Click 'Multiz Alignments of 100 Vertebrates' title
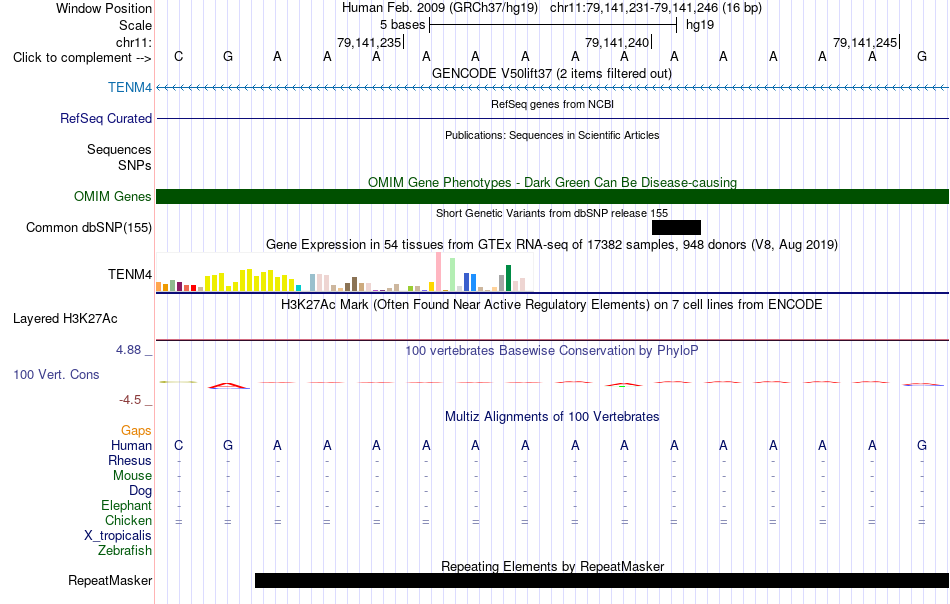 (x=552, y=416)
